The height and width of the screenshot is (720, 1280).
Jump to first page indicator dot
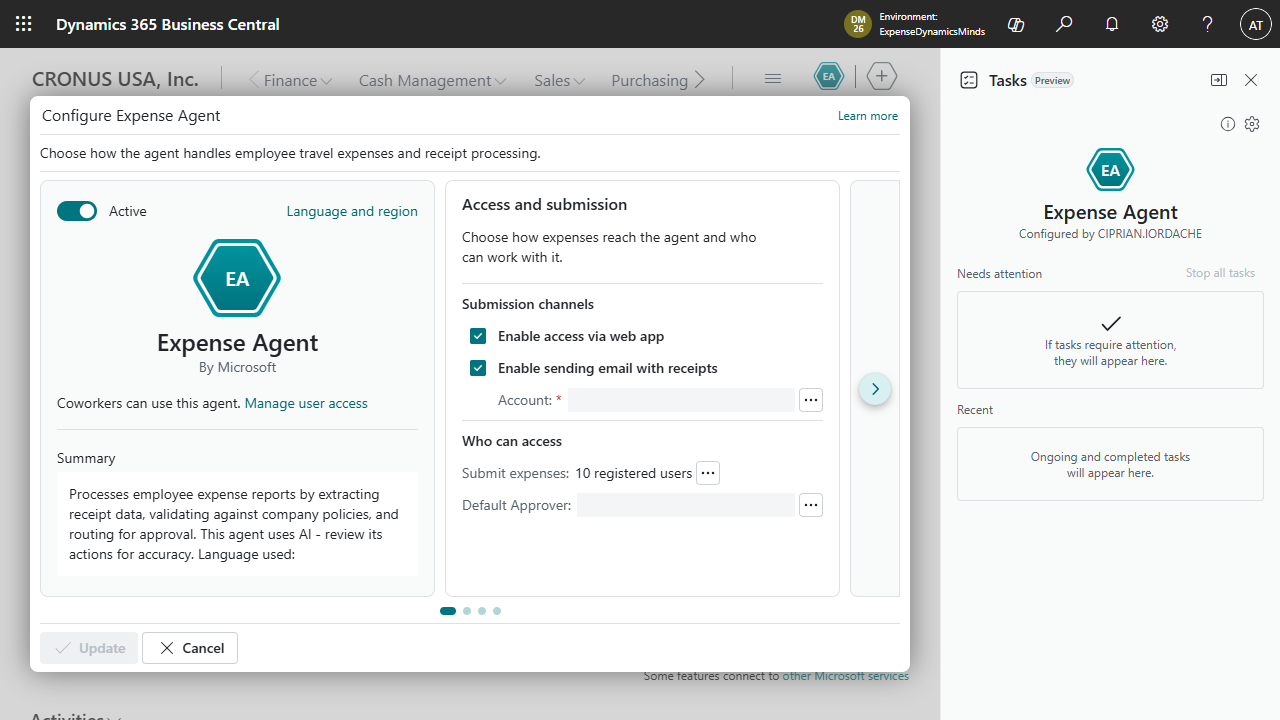tap(448, 611)
